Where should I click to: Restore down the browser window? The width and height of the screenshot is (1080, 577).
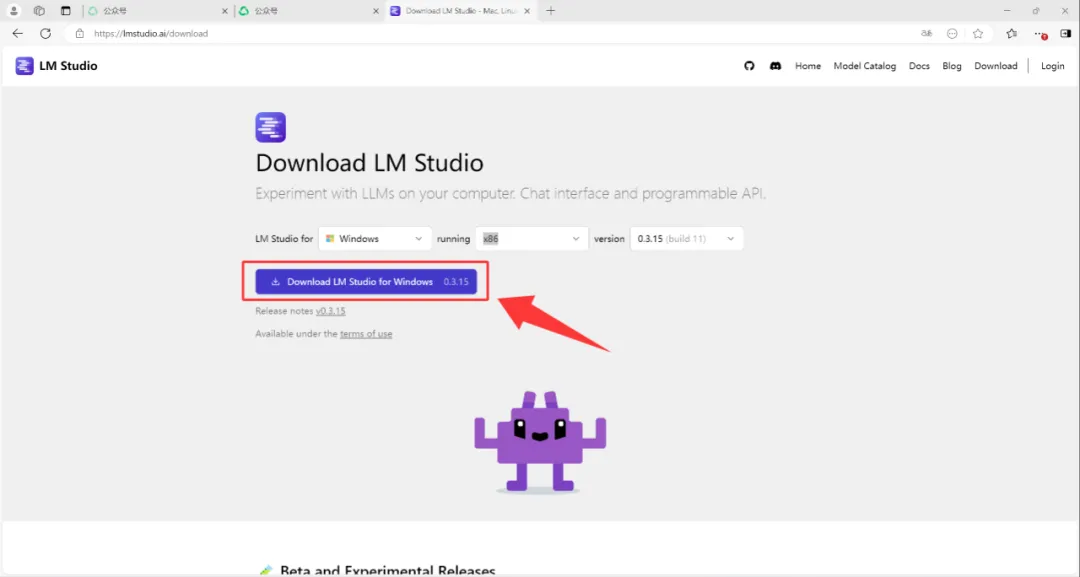point(1036,11)
